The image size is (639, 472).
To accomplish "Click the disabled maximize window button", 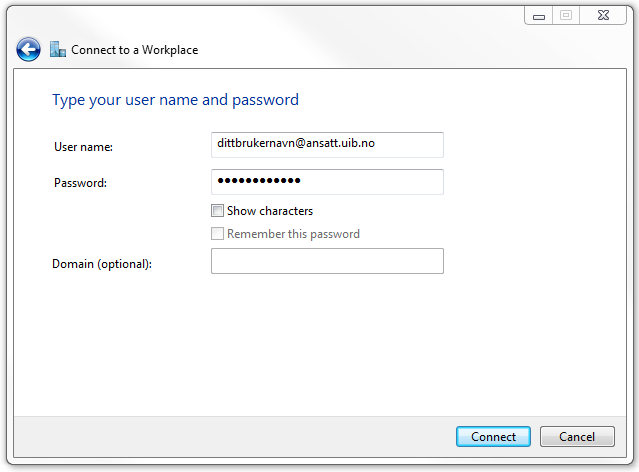I will (x=565, y=16).
